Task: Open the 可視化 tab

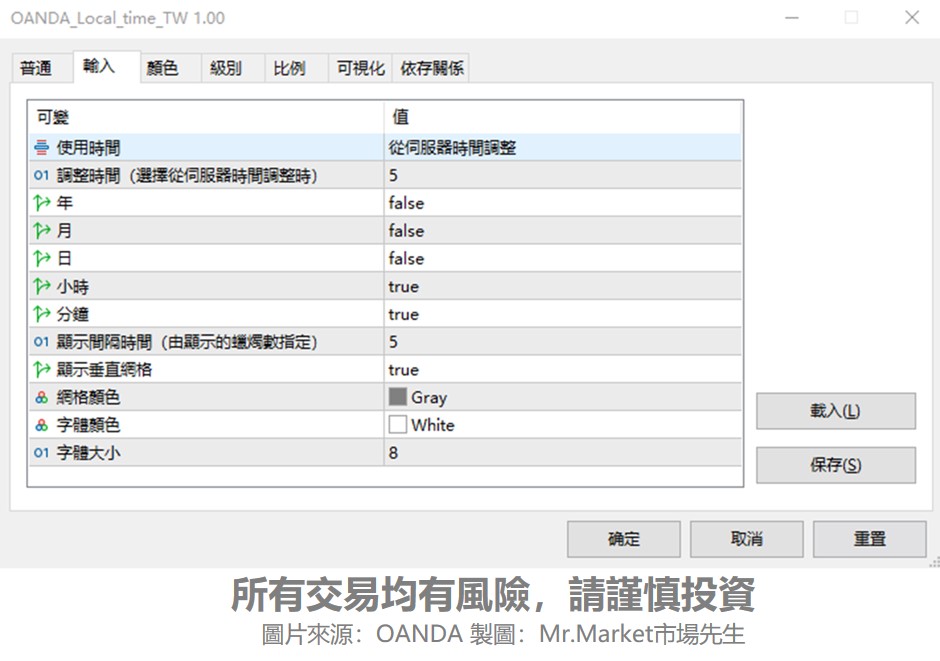Action: pyautogui.click(x=360, y=68)
